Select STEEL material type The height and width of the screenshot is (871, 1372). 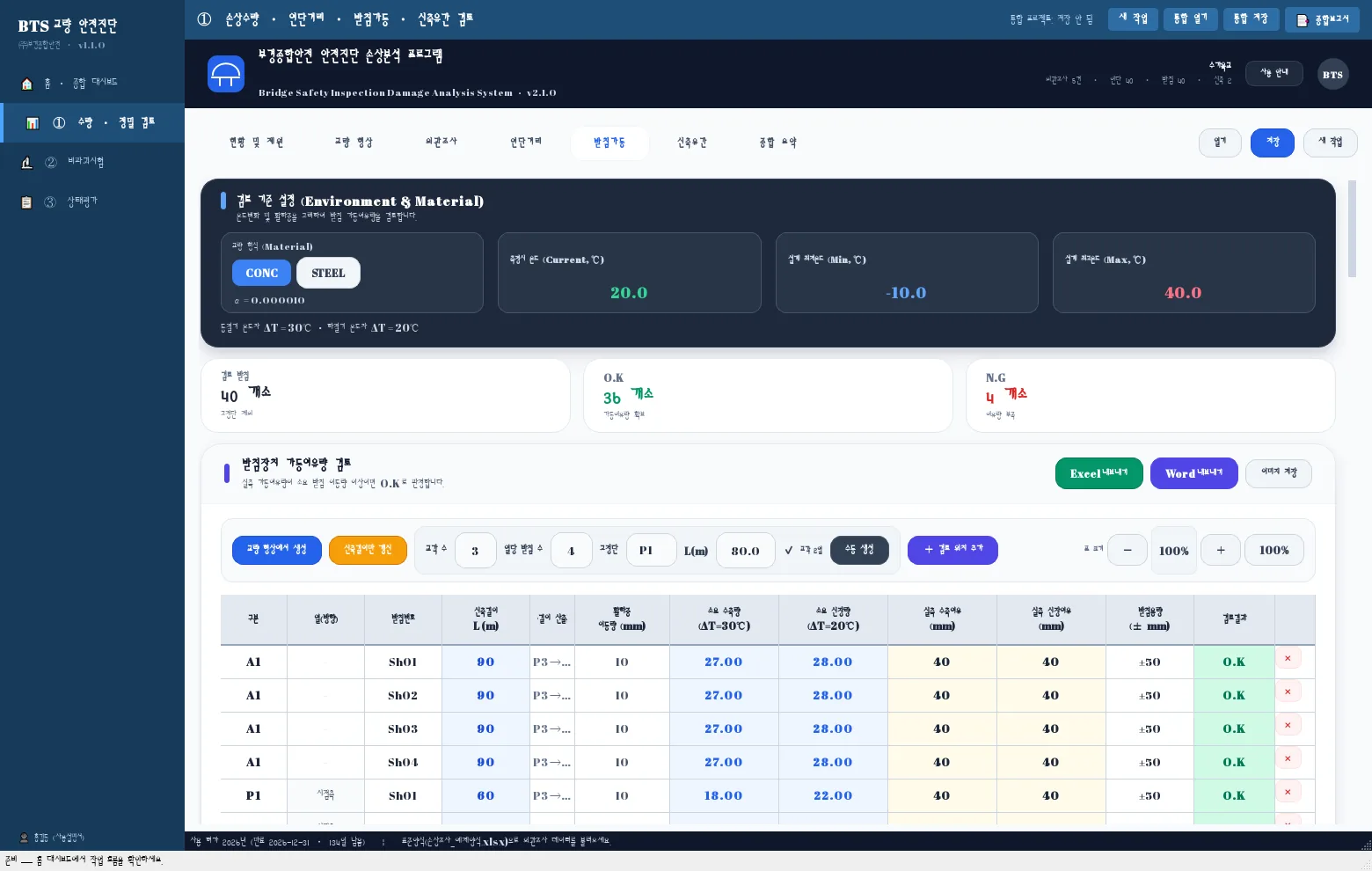click(x=328, y=273)
